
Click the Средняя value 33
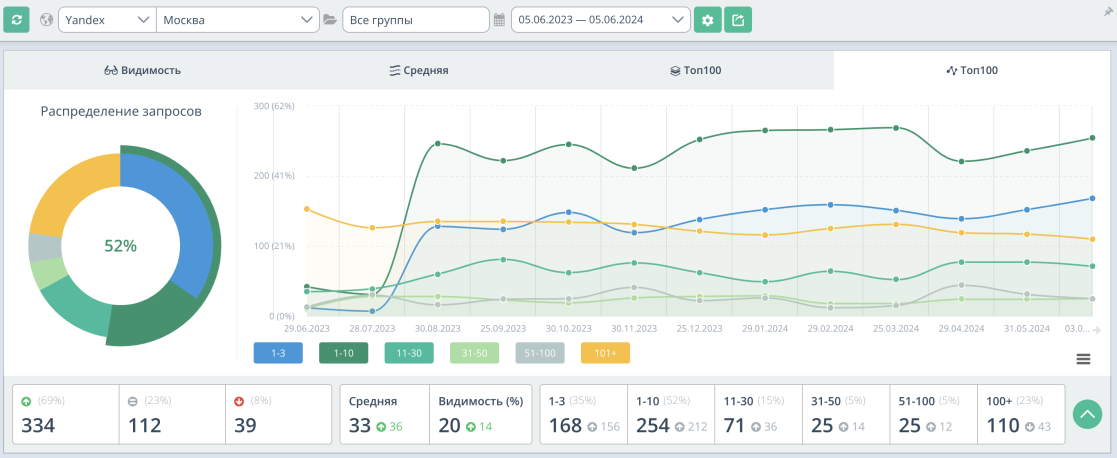[x=360, y=426]
